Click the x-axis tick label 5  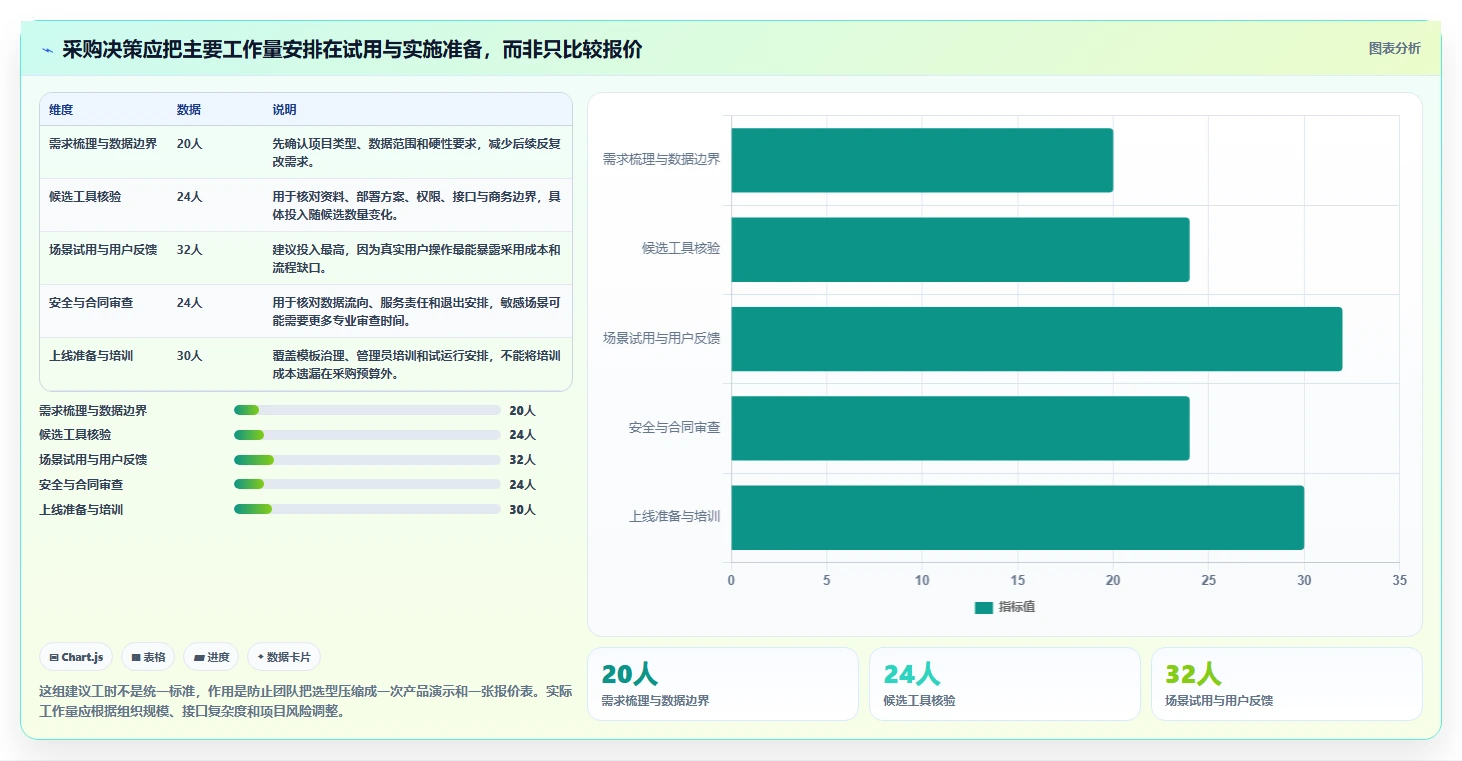click(x=827, y=580)
